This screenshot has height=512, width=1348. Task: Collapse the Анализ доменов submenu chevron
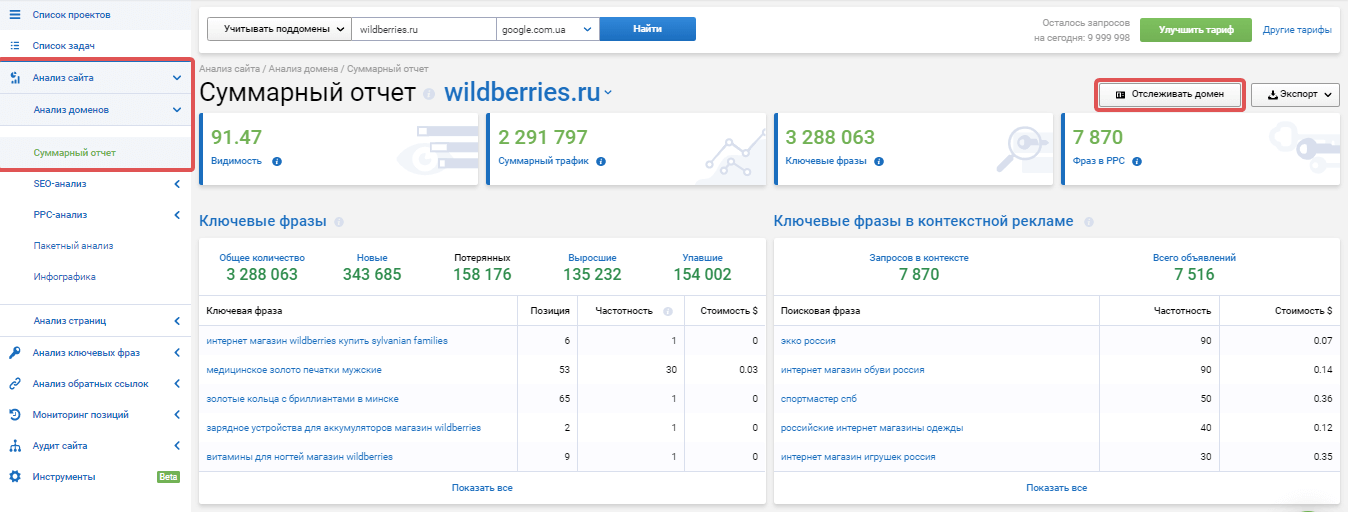(177, 109)
